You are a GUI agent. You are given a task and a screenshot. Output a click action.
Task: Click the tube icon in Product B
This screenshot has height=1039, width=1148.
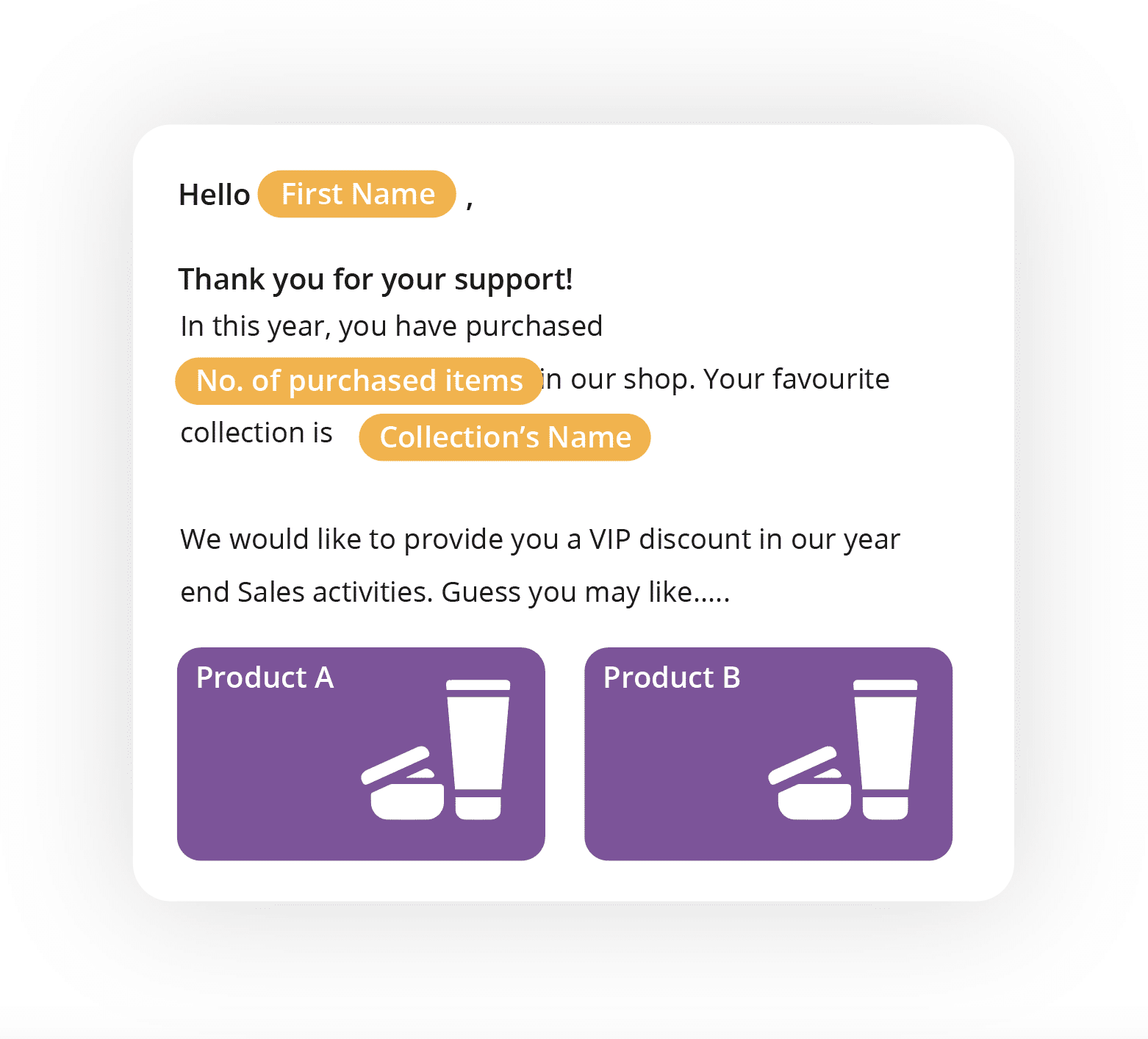pos(886,749)
